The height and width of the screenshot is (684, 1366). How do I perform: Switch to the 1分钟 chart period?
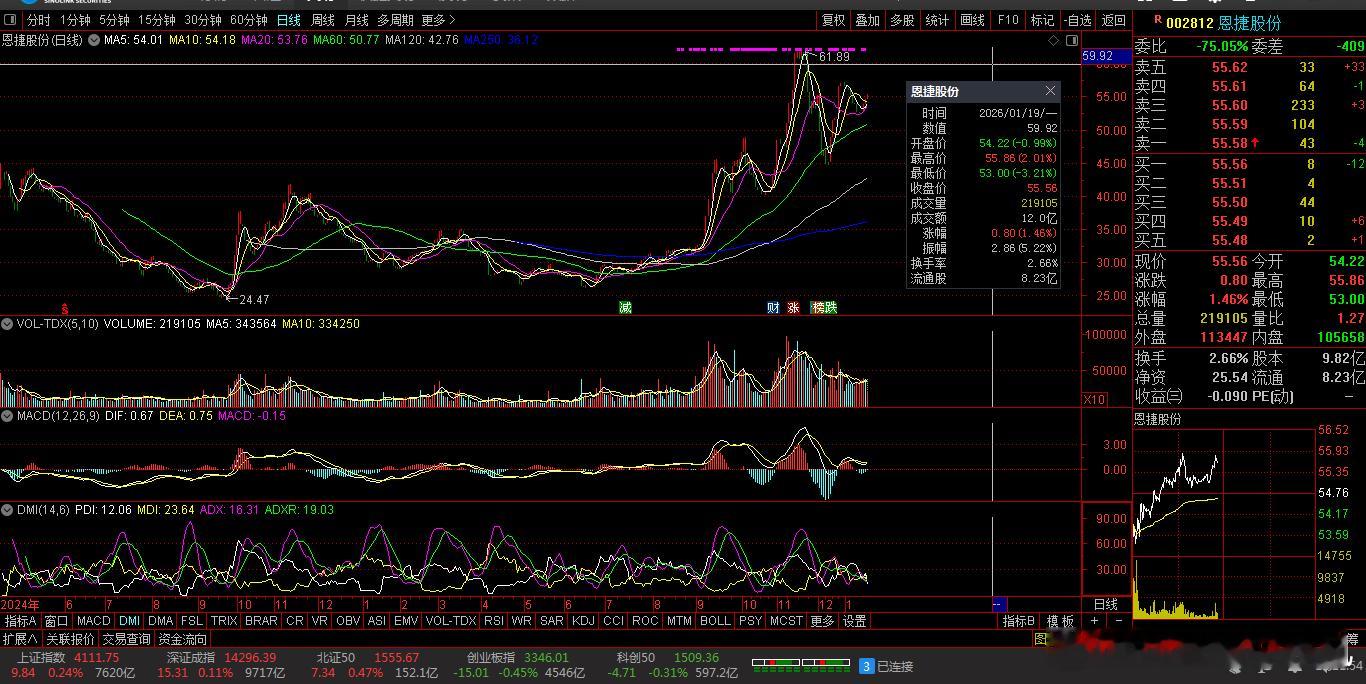(75, 20)
